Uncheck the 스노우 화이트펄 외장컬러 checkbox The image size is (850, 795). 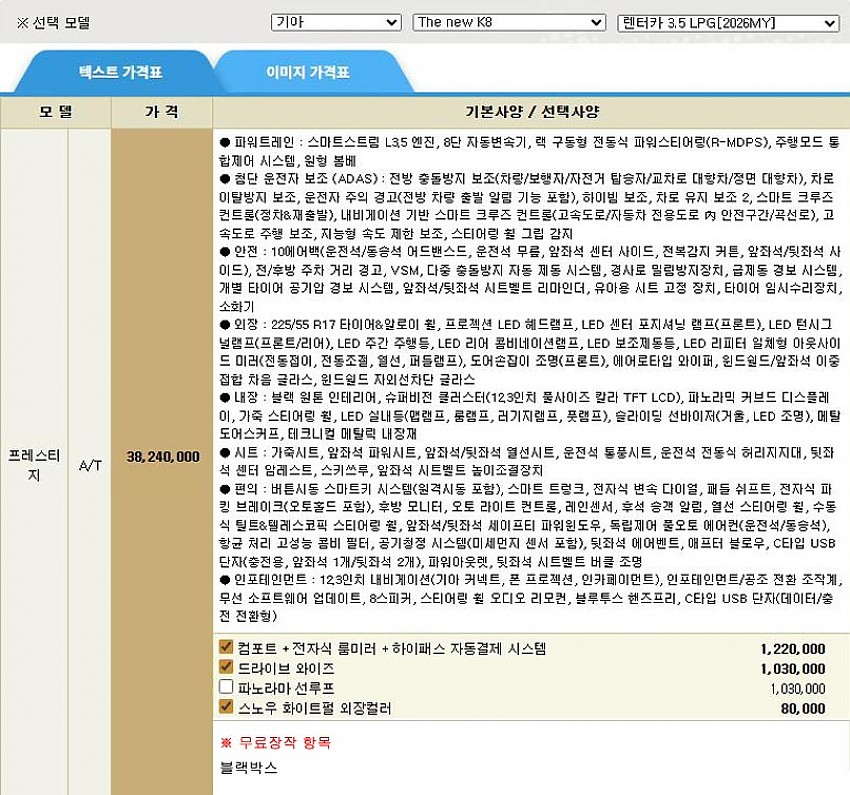pos(226,708)
